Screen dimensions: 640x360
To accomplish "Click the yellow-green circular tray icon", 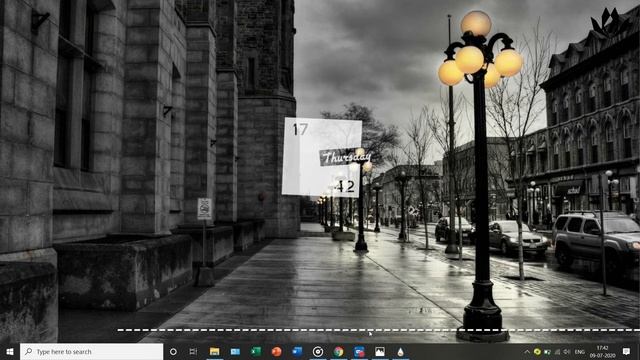I will point(537,351).
